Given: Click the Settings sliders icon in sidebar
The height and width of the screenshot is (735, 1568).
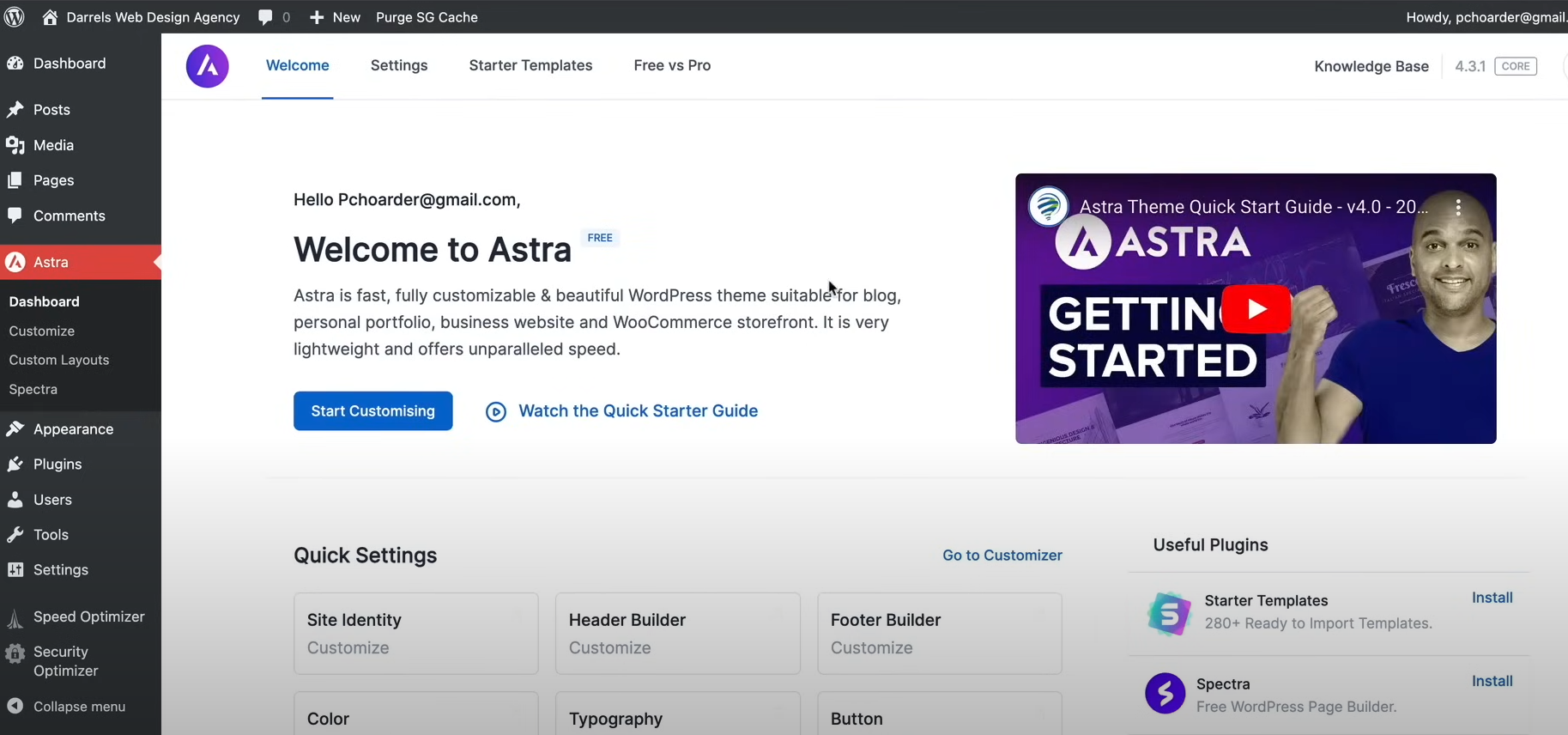Looking at the screenshot, I should [x=15, y=570].
